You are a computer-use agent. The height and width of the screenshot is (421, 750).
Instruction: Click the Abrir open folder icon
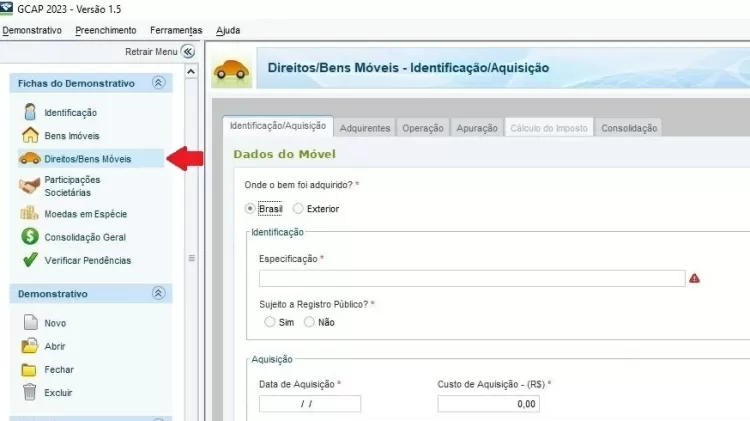[30, 346]
